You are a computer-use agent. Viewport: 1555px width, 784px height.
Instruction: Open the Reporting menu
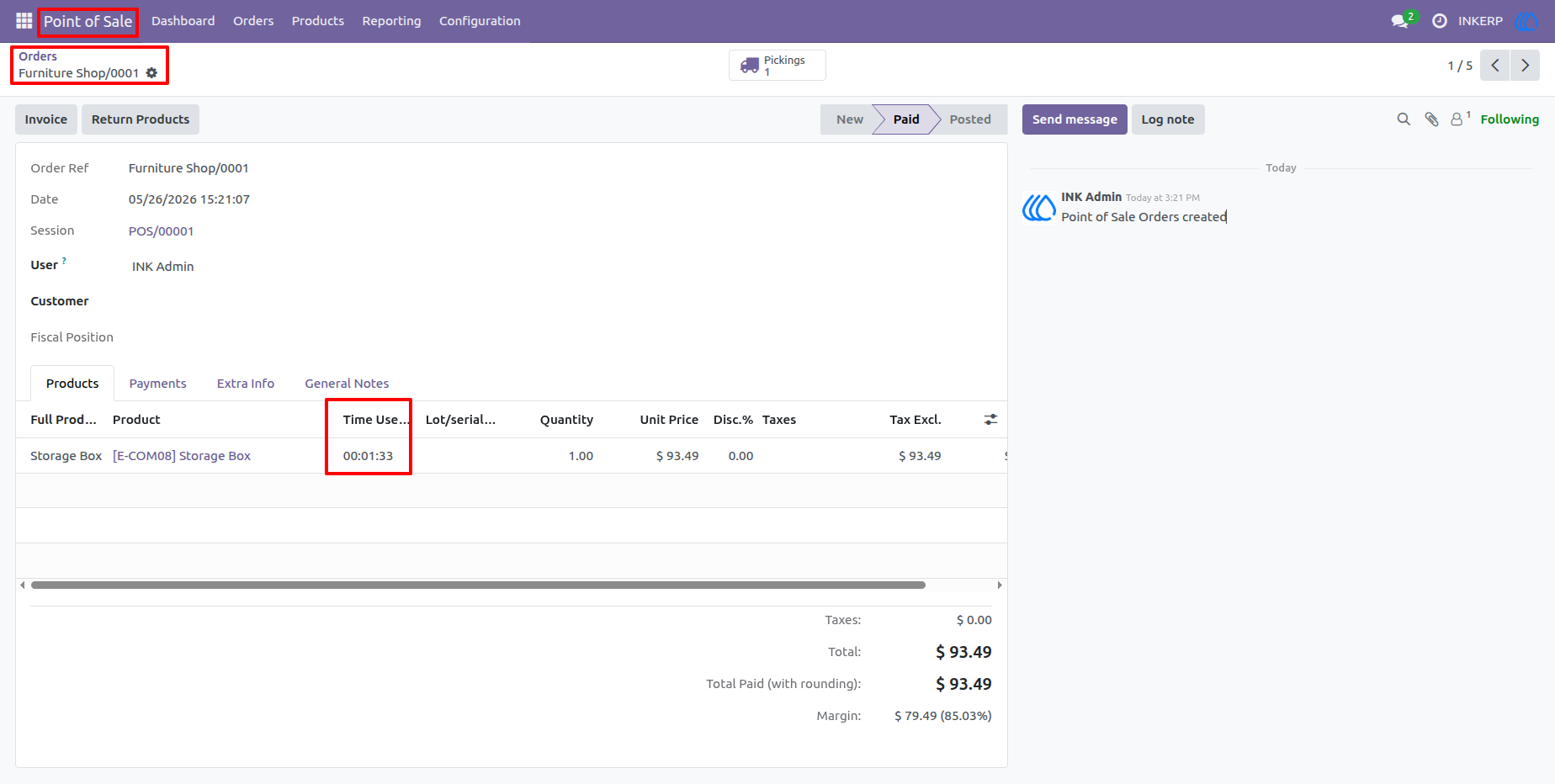[391, 21]
